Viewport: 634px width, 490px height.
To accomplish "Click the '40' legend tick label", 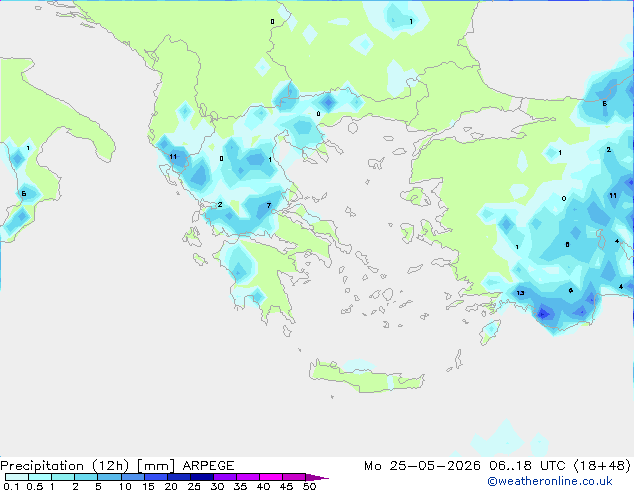I will click(263, 486).
